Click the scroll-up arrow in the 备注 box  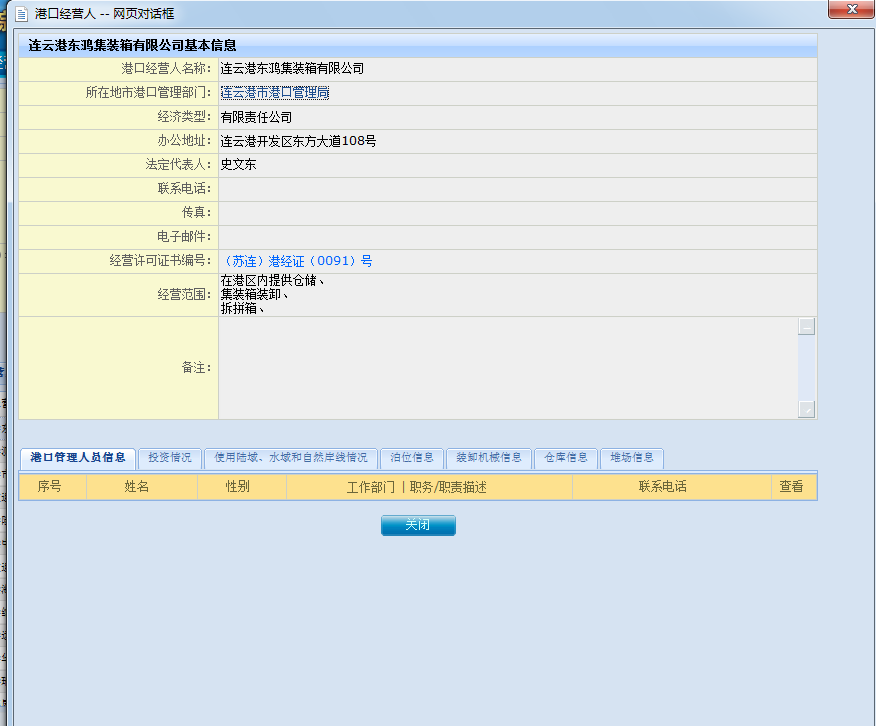(806, 327)
